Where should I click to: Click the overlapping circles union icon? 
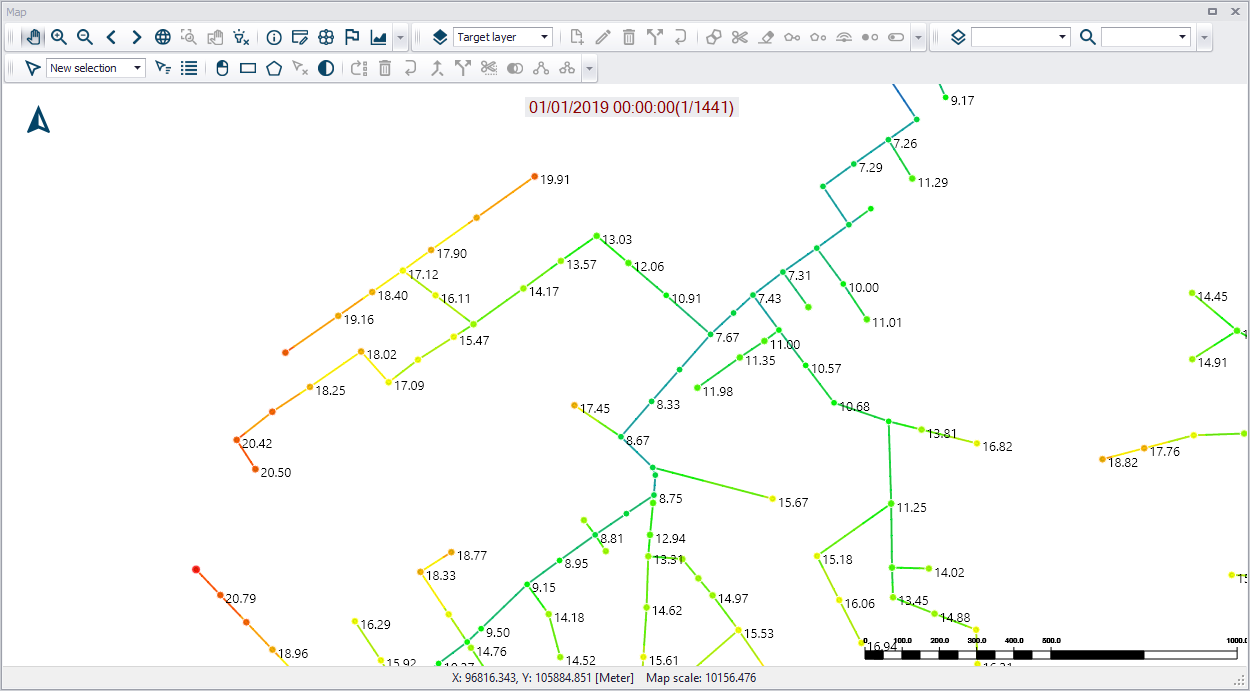point(515,68)
